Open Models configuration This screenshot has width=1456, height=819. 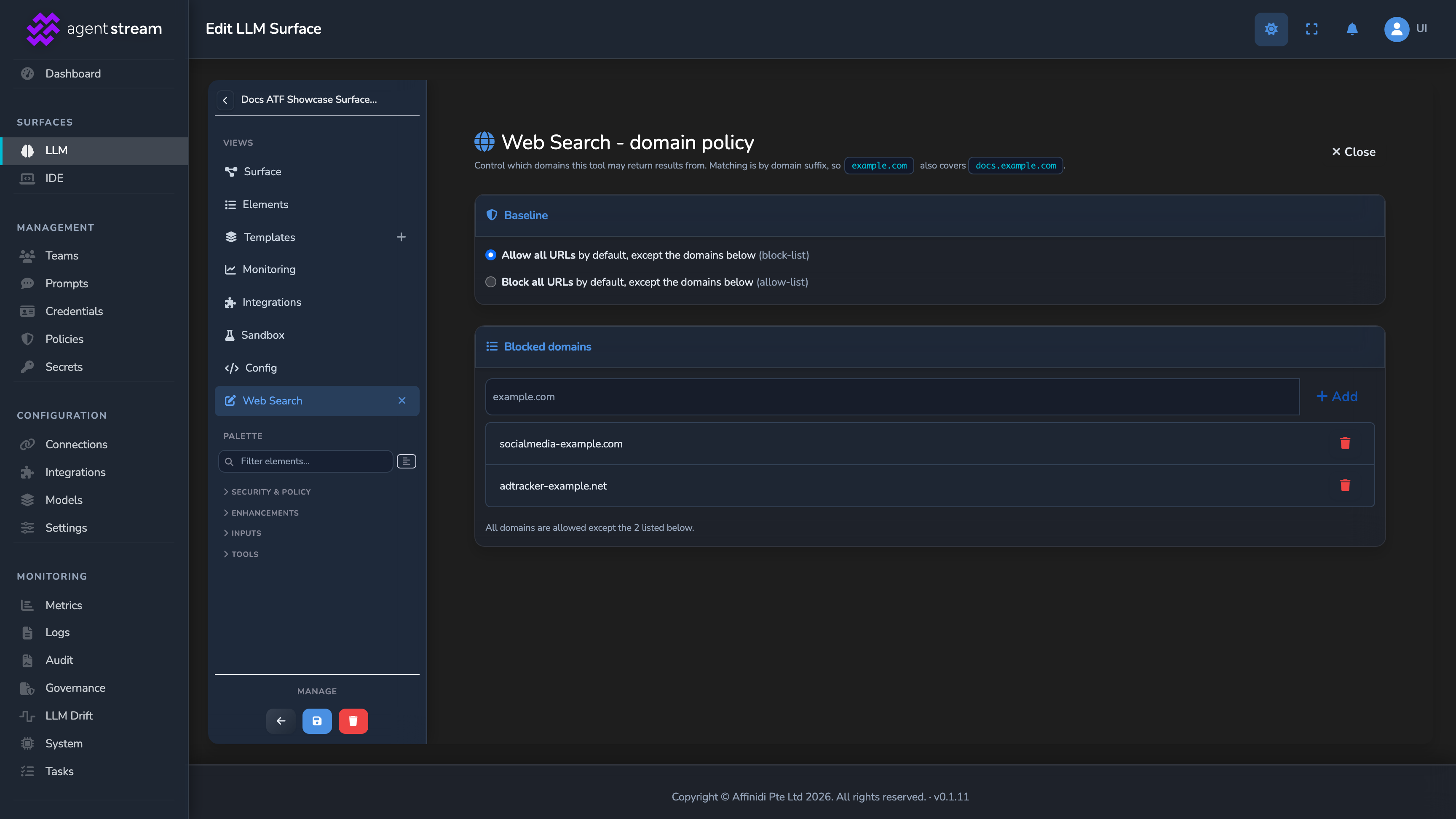pos(94,500)
